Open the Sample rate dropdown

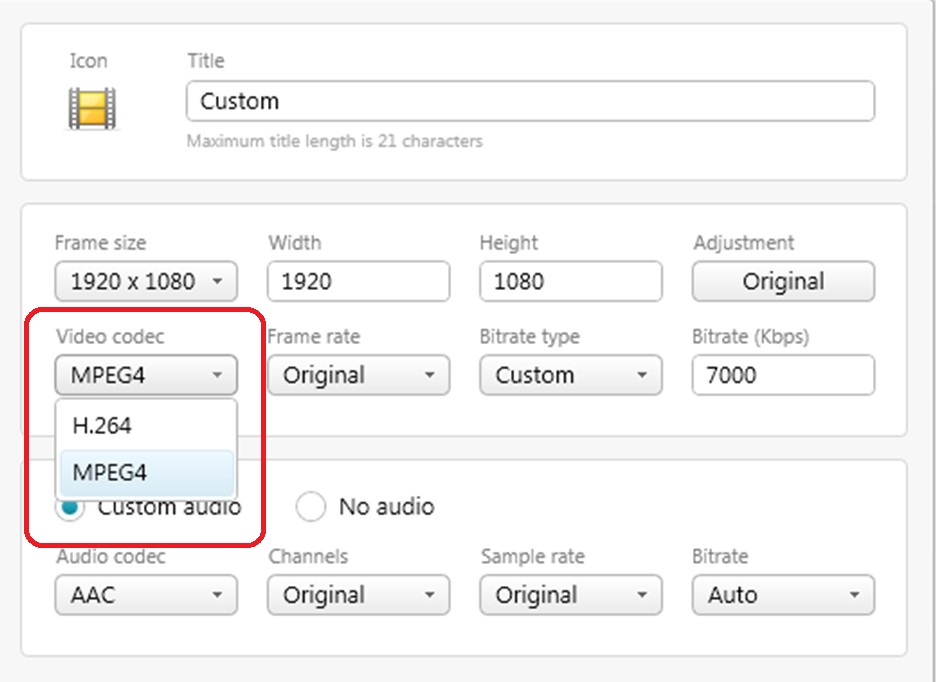coord(570,595)
